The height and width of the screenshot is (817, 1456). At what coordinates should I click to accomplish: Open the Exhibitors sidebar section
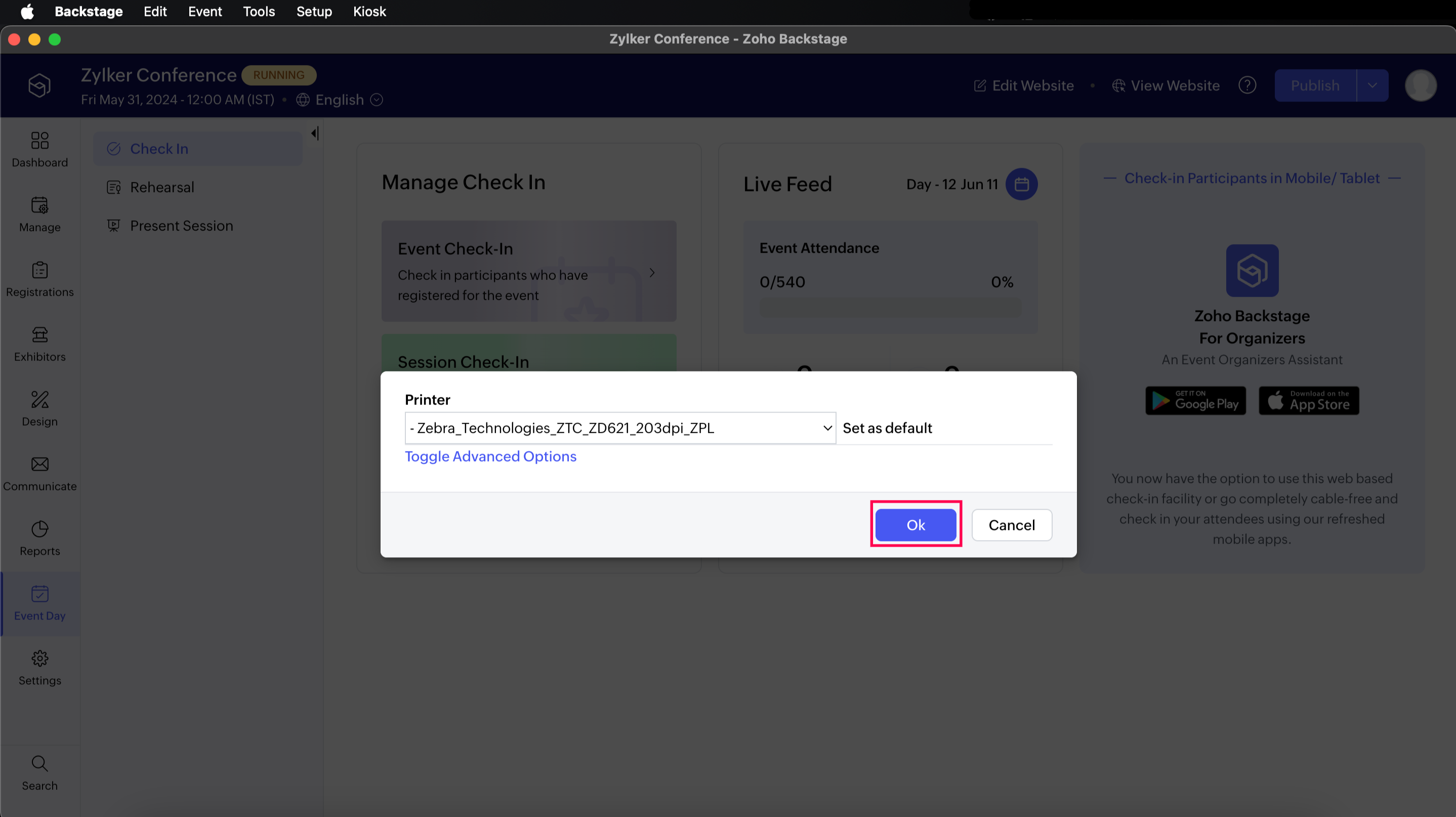click(x=39, y=343)
